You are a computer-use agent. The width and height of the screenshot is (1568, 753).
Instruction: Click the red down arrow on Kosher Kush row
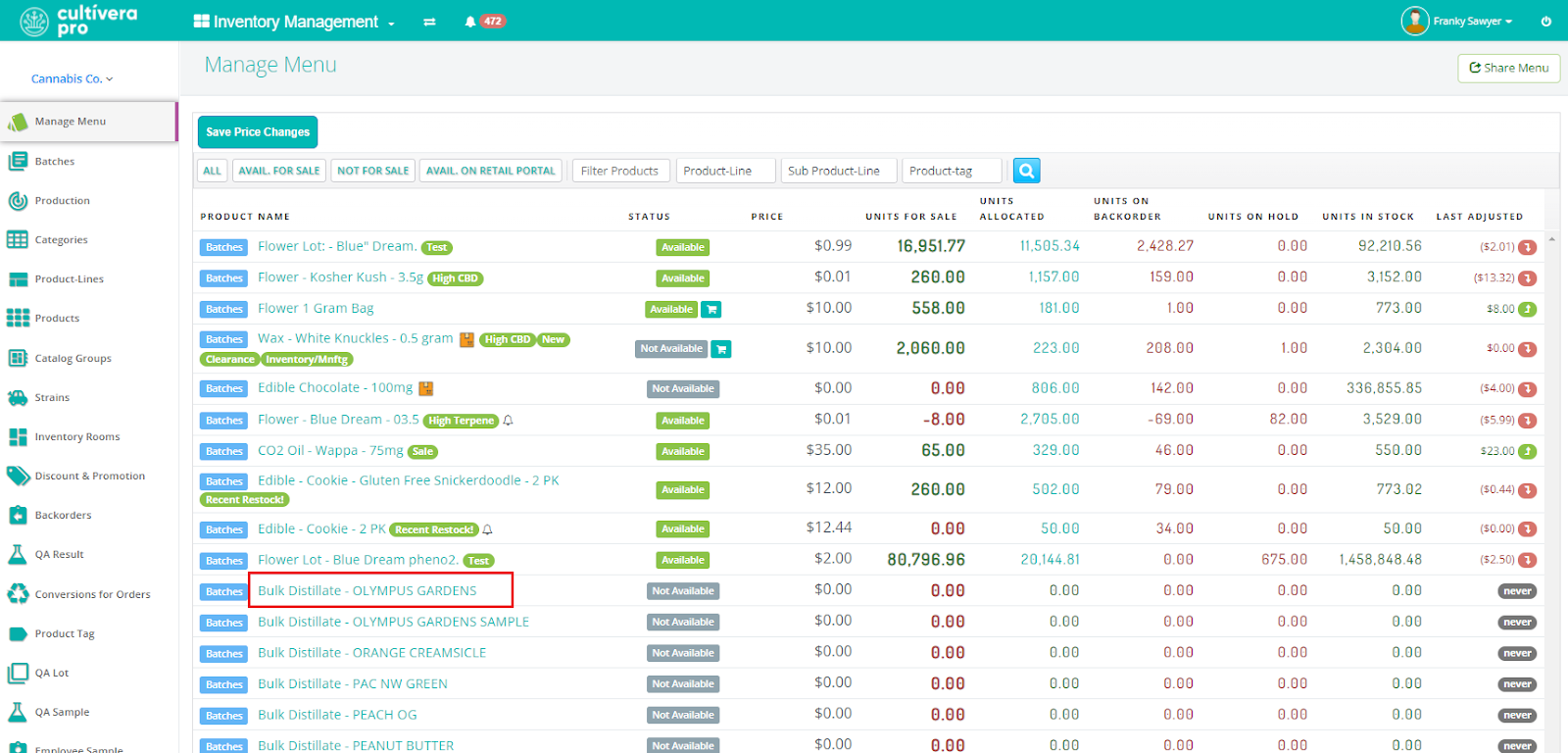1527,278
